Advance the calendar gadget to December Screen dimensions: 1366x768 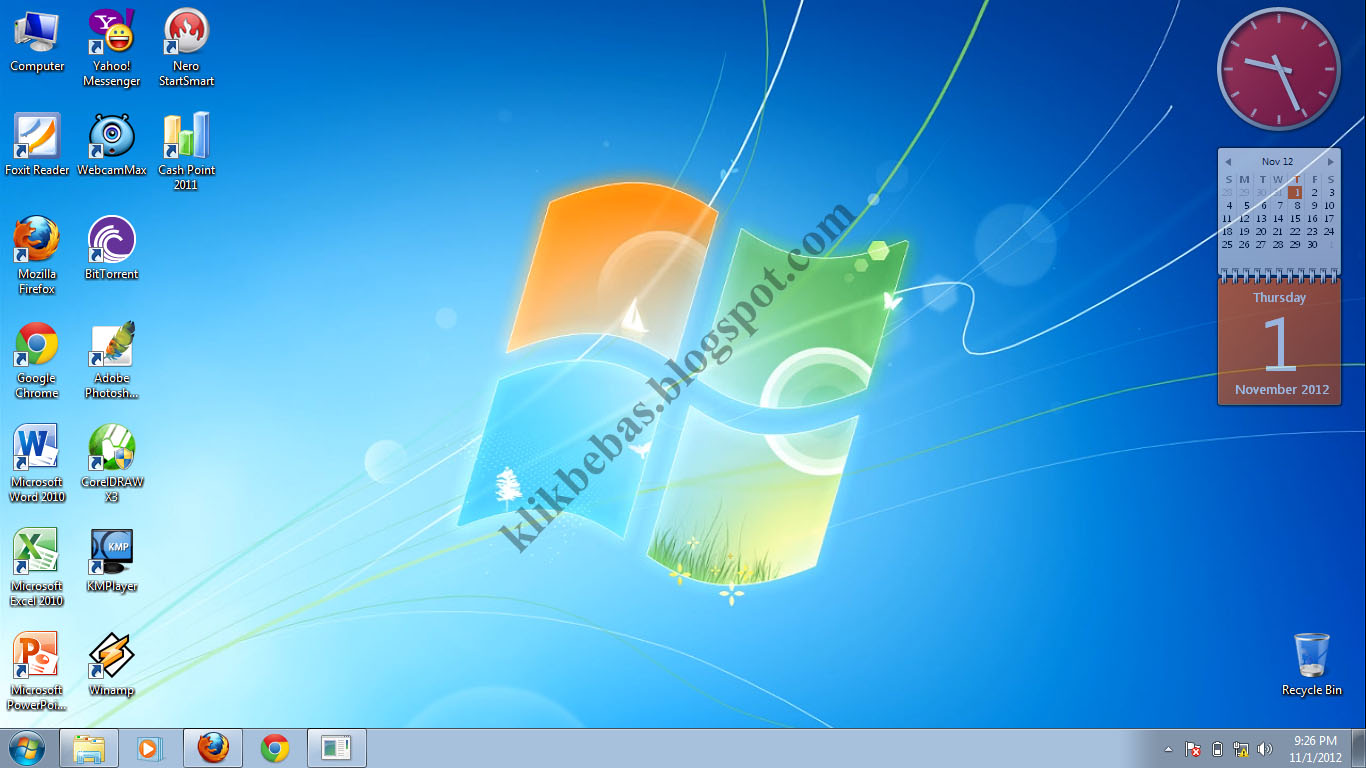(1330, 161)
